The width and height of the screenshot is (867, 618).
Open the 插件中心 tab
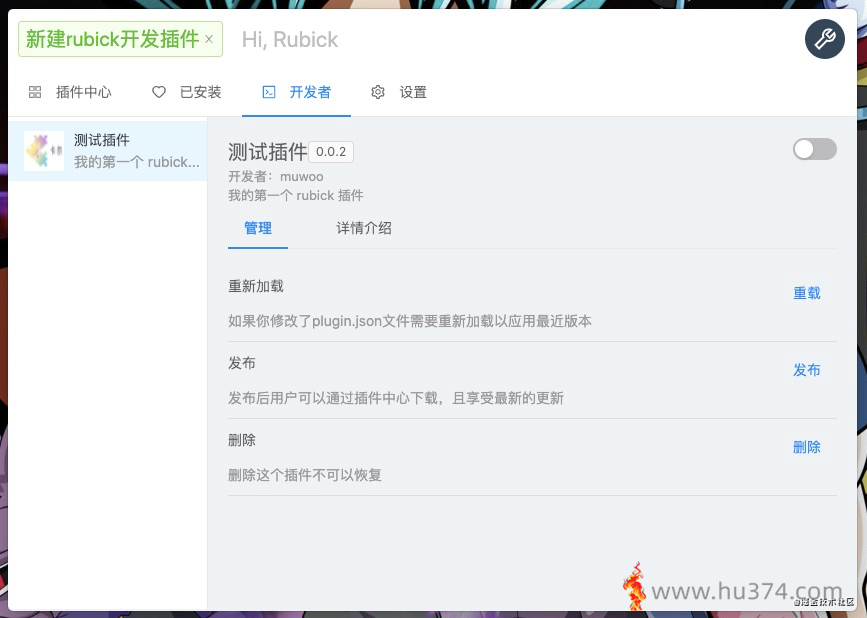(70, 92)
